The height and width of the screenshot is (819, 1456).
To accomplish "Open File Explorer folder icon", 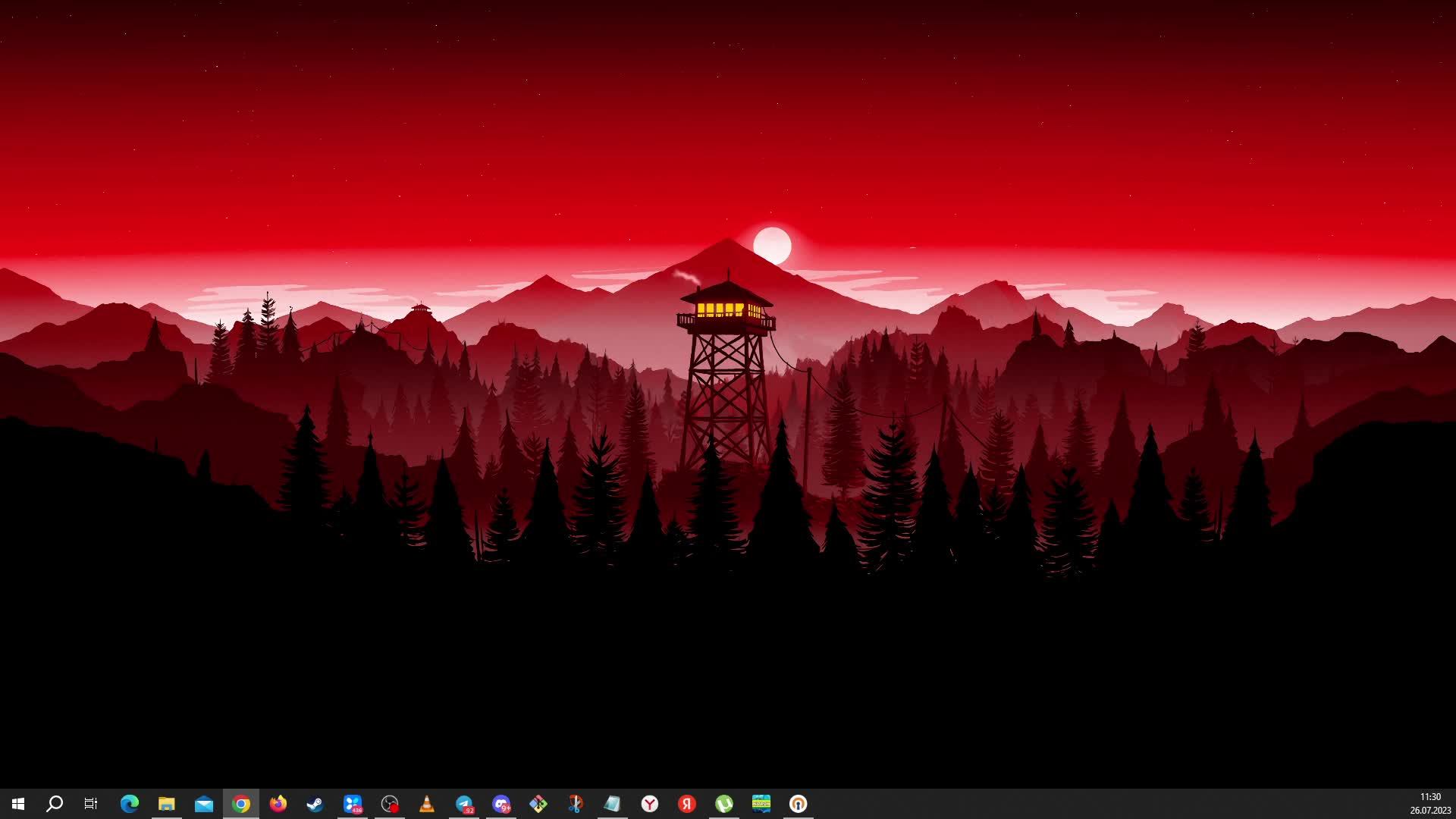I will pos(167,804).
